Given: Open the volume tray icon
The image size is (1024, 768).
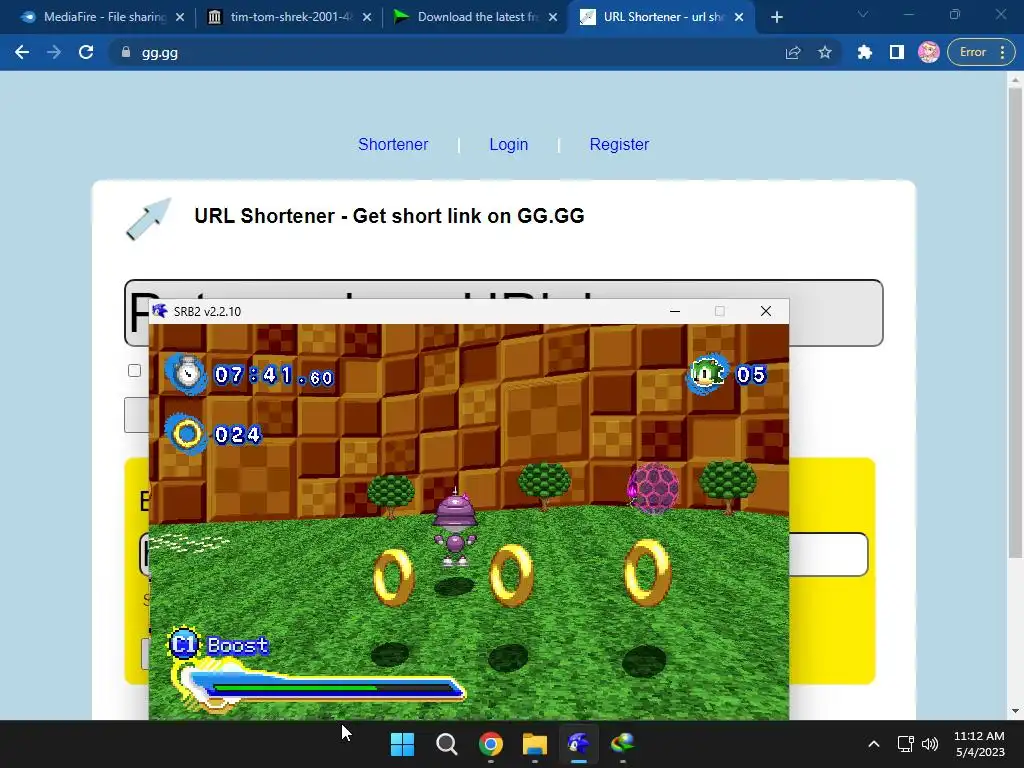Looking at the screenshot, I should (930, 744).
